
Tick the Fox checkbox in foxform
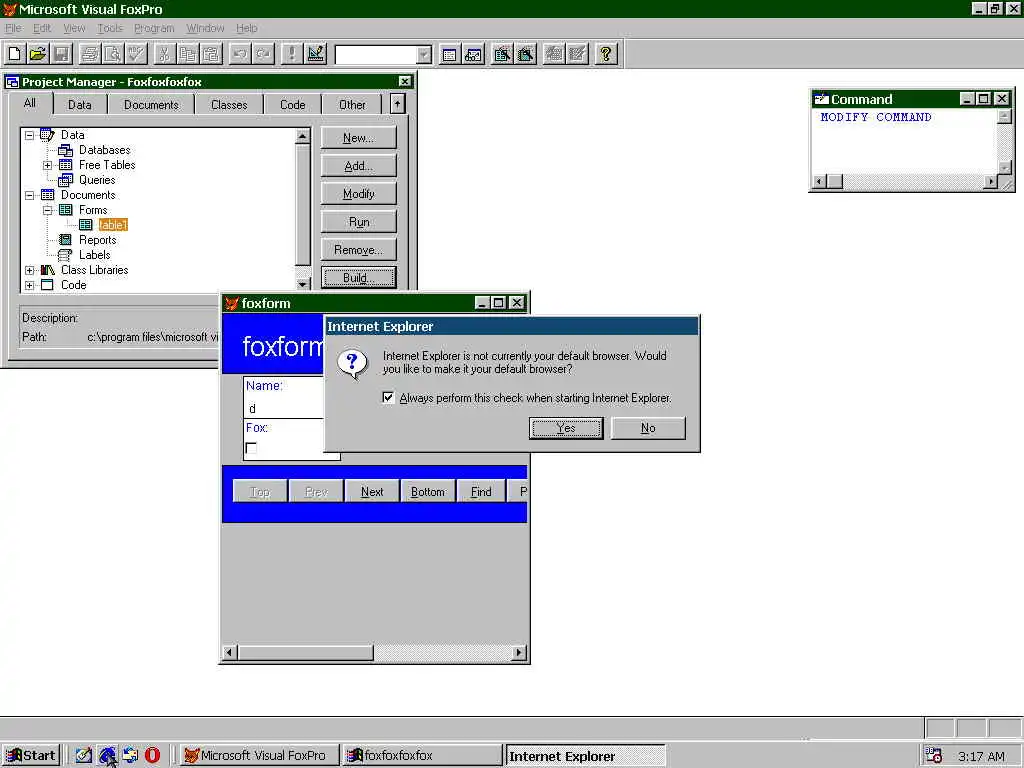tap(251, 448)
